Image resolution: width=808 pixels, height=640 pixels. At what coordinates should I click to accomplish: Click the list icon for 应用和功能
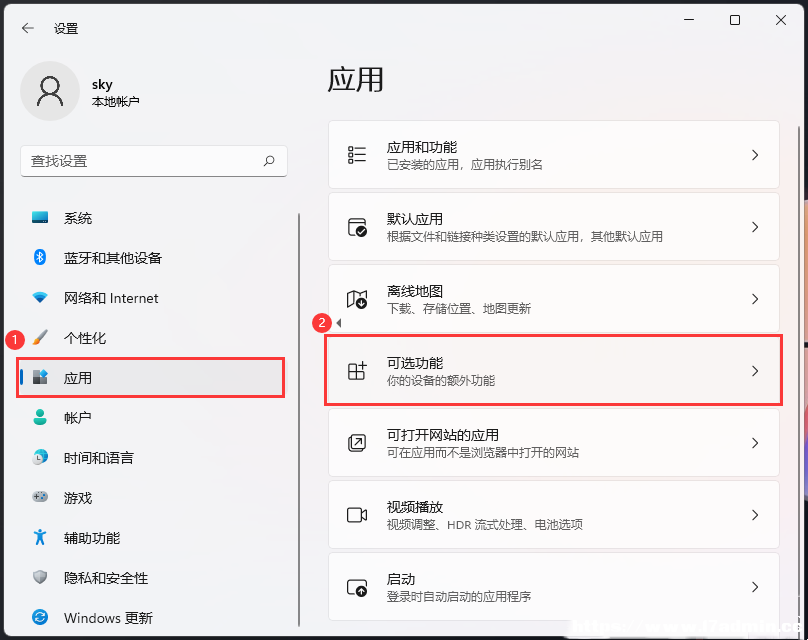[357, 155]
